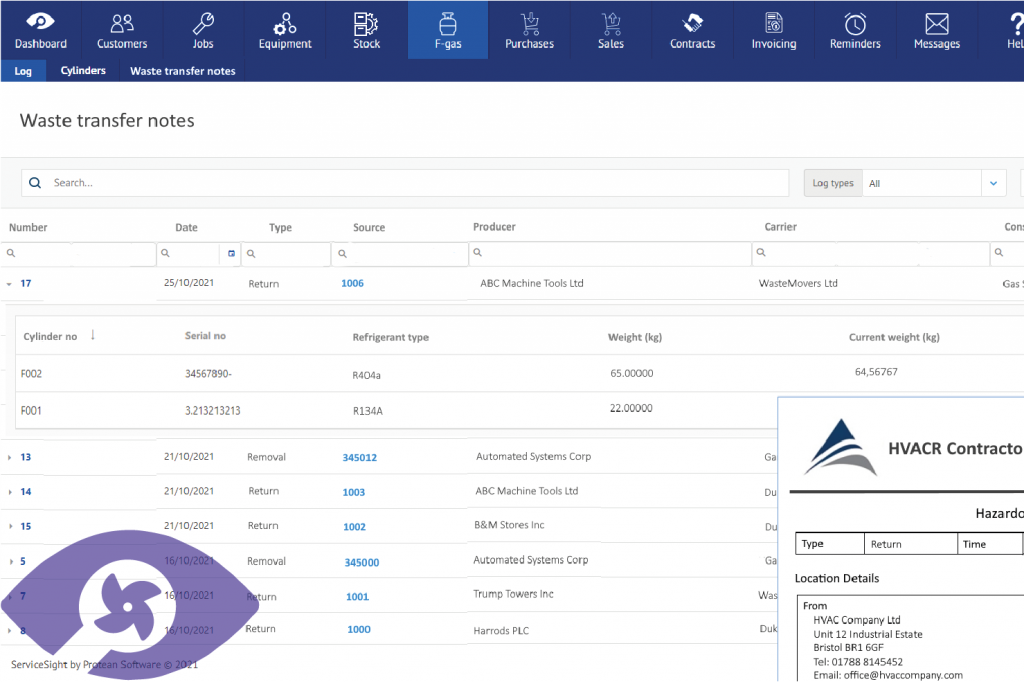The height and width of the screenshot is (682, 1024).
Task: Expand row number 15
Action: (10, 527)
